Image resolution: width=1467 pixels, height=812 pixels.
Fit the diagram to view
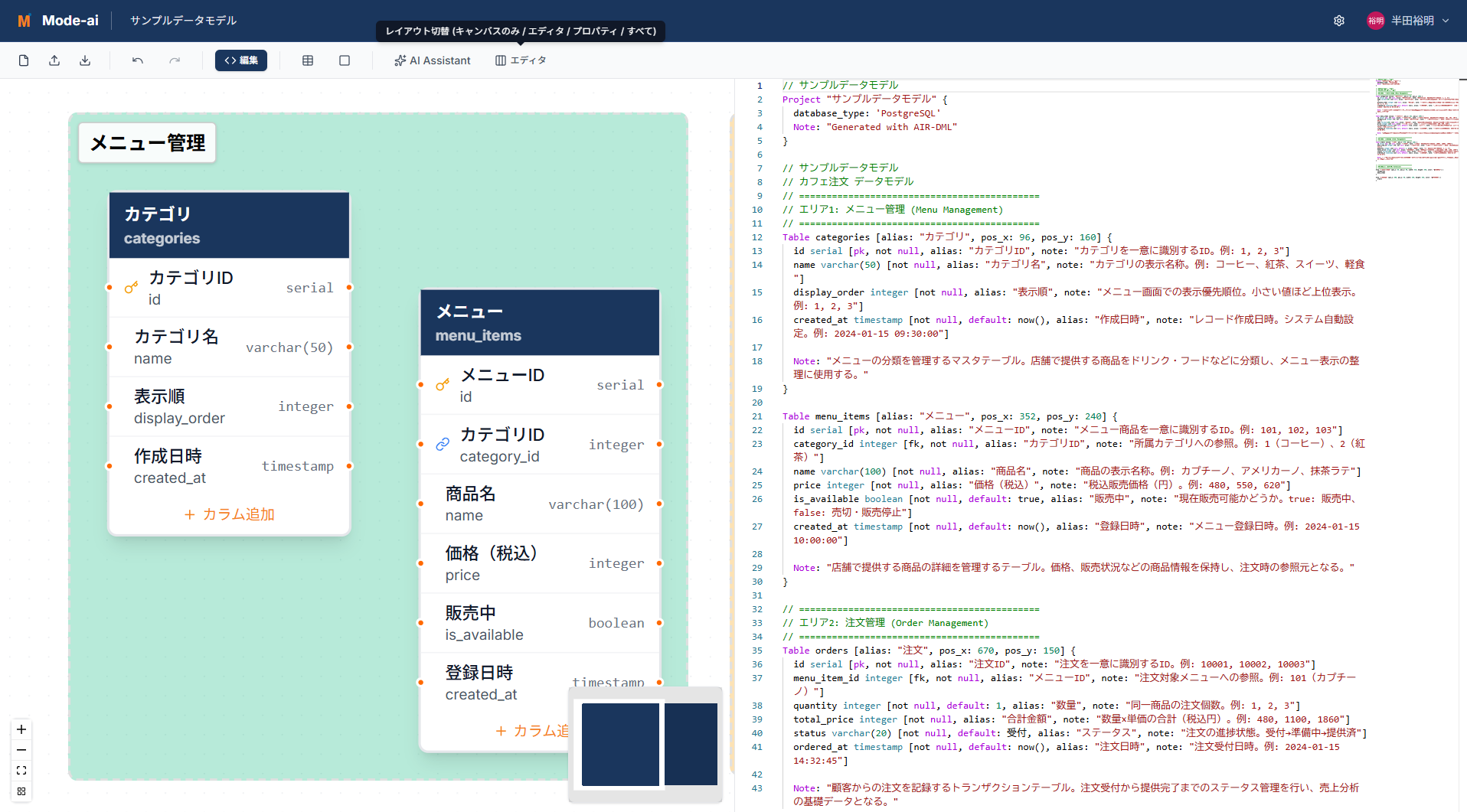click(21, 771)
